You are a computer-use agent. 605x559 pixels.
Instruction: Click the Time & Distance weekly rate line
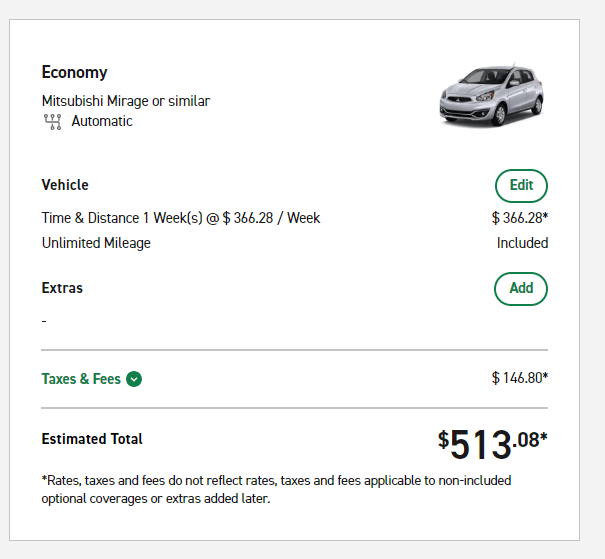pyautogui.click(x=181, y=217)
